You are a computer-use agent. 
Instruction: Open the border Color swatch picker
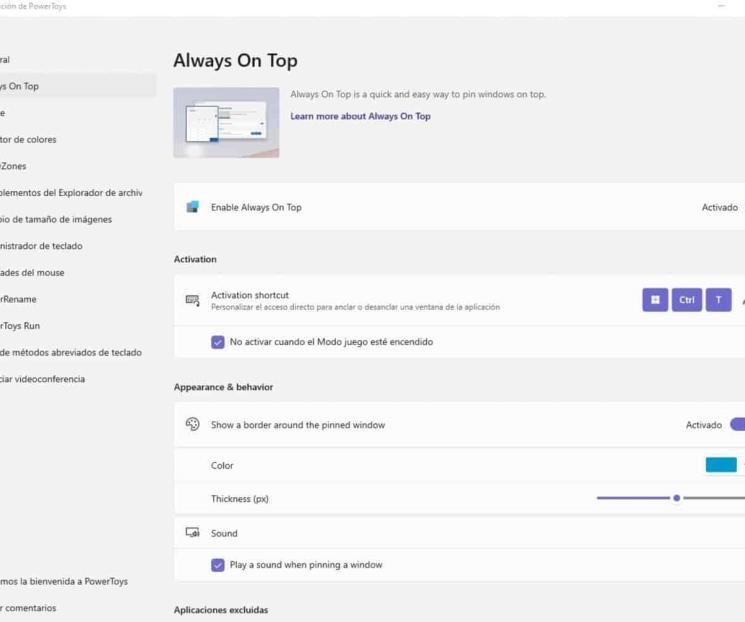(x=721, y=465)
